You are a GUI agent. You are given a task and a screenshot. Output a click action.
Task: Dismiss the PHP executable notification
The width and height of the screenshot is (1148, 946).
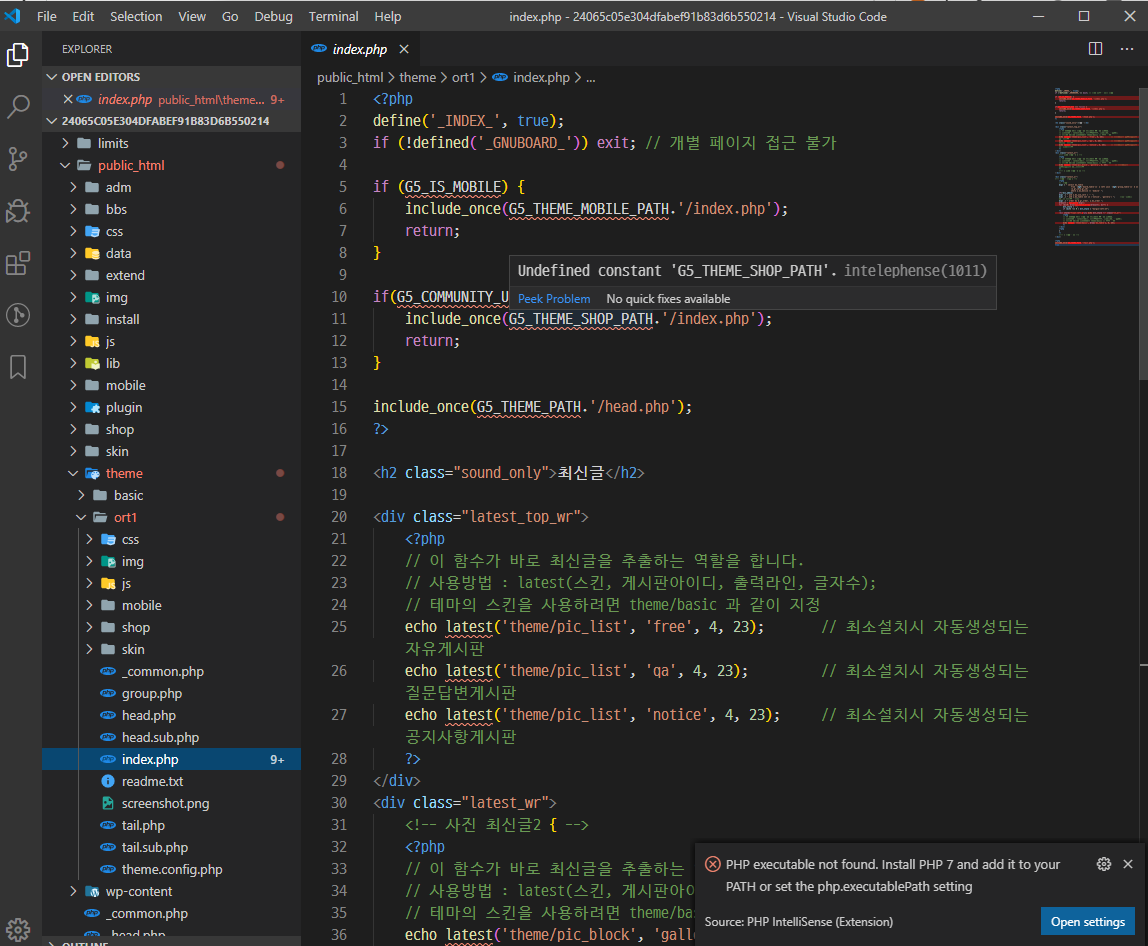[x=1128, y=864]
